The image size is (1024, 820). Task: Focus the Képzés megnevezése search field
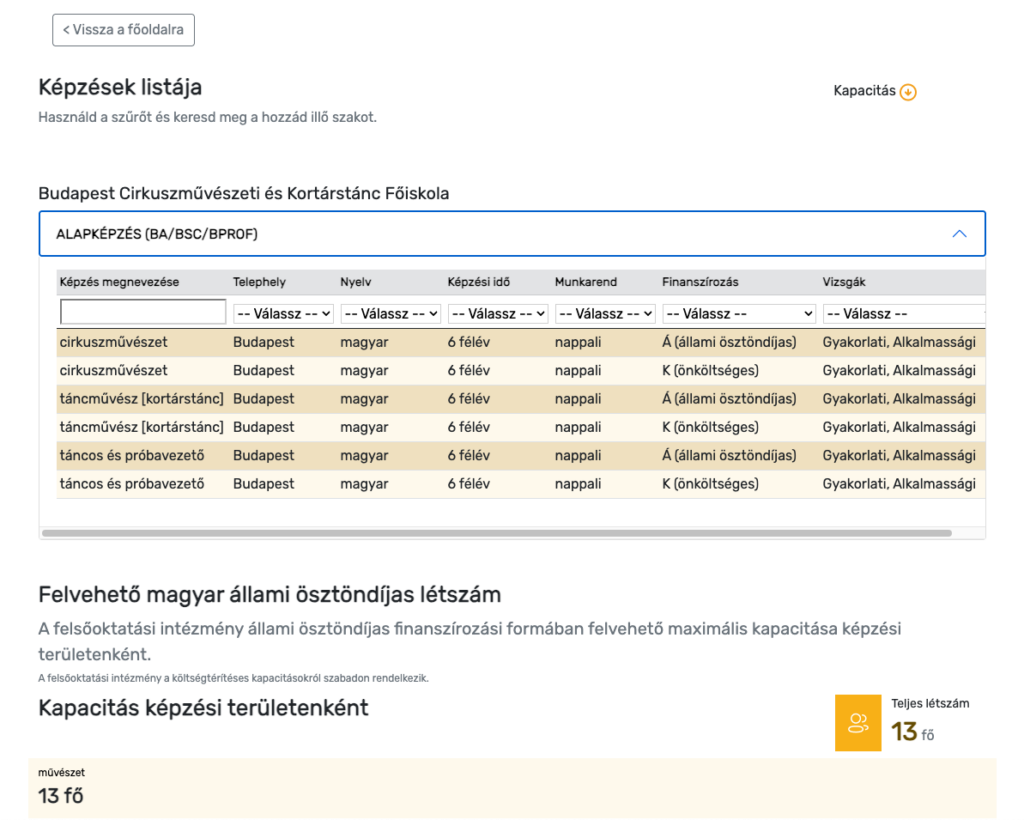pyautogui.click(x=143, y=312)
